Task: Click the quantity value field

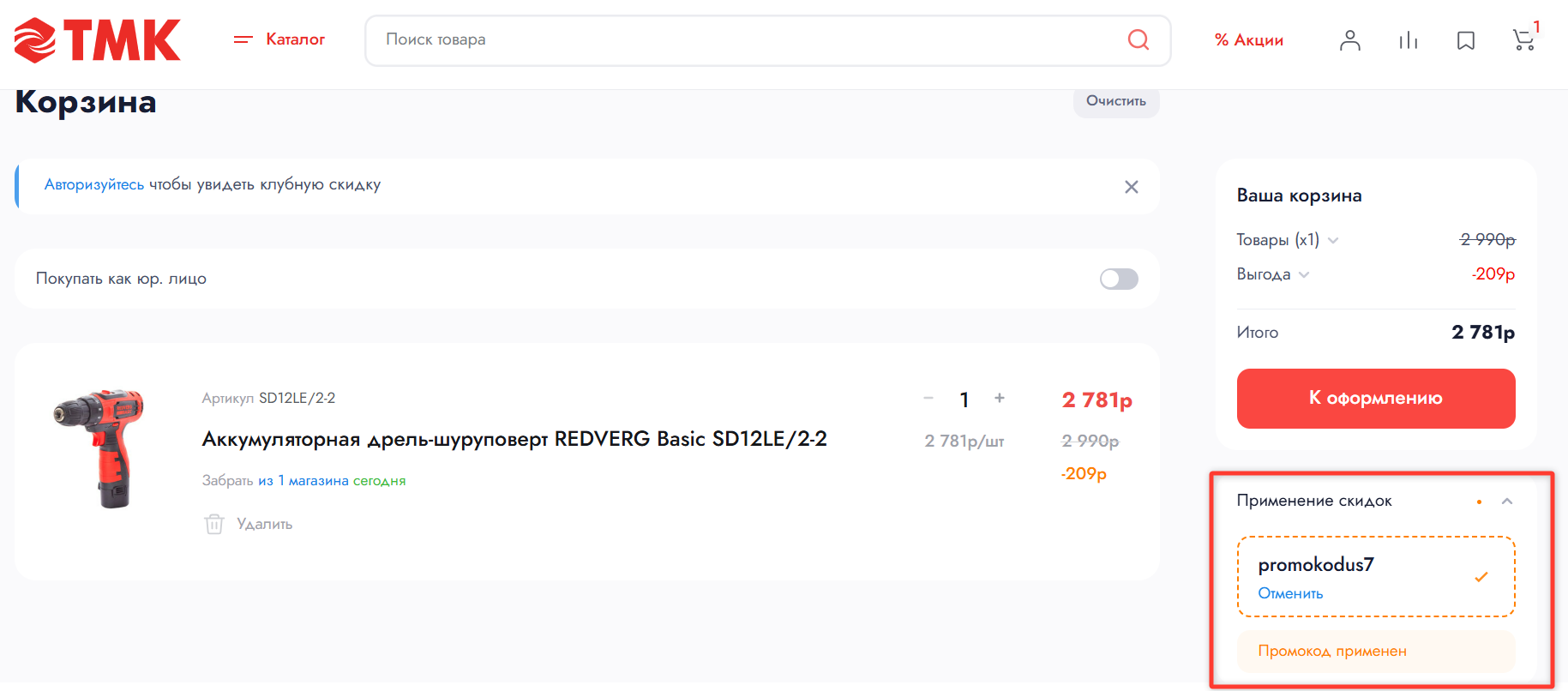Action: 964,400
